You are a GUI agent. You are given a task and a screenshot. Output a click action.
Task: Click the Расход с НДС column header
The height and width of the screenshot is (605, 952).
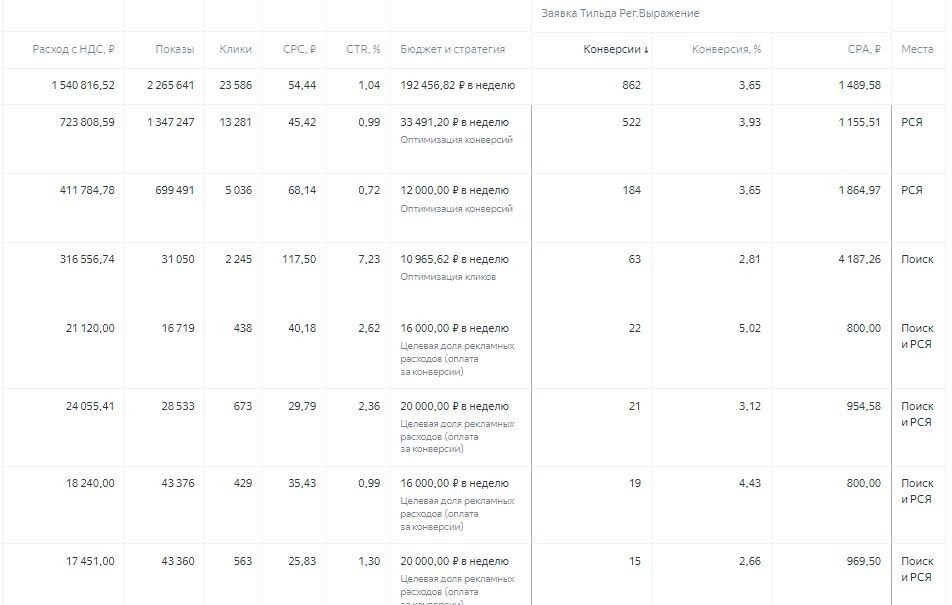(73, 49)
